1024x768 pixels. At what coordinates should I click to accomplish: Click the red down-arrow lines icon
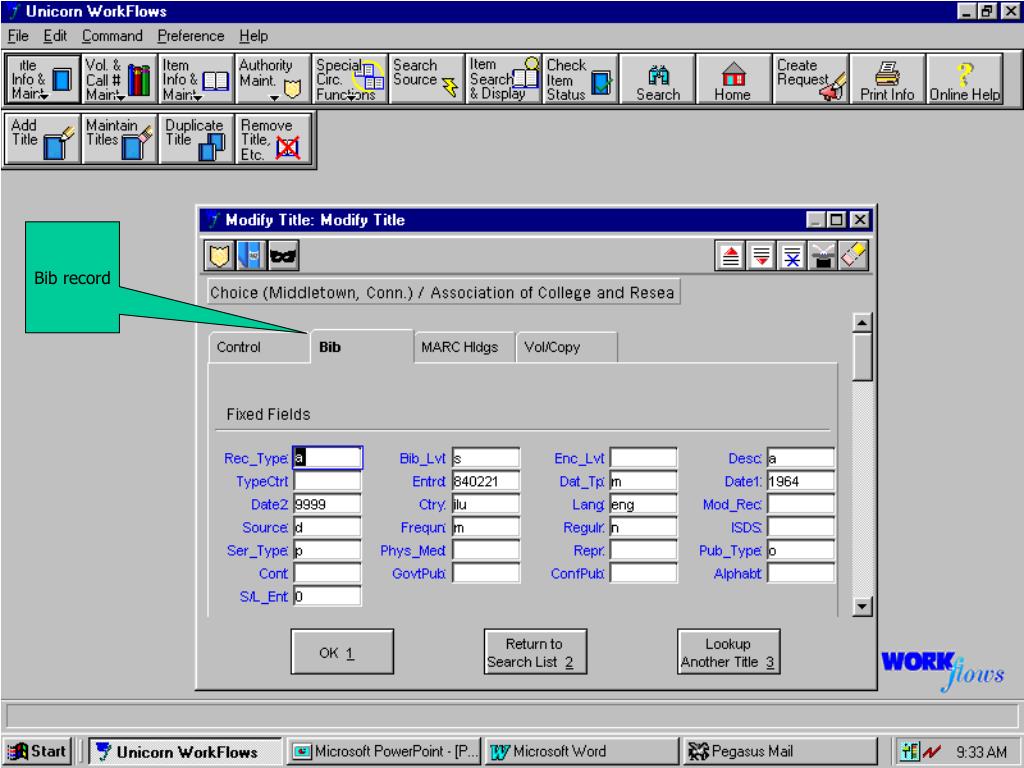[x=761, y=255]
